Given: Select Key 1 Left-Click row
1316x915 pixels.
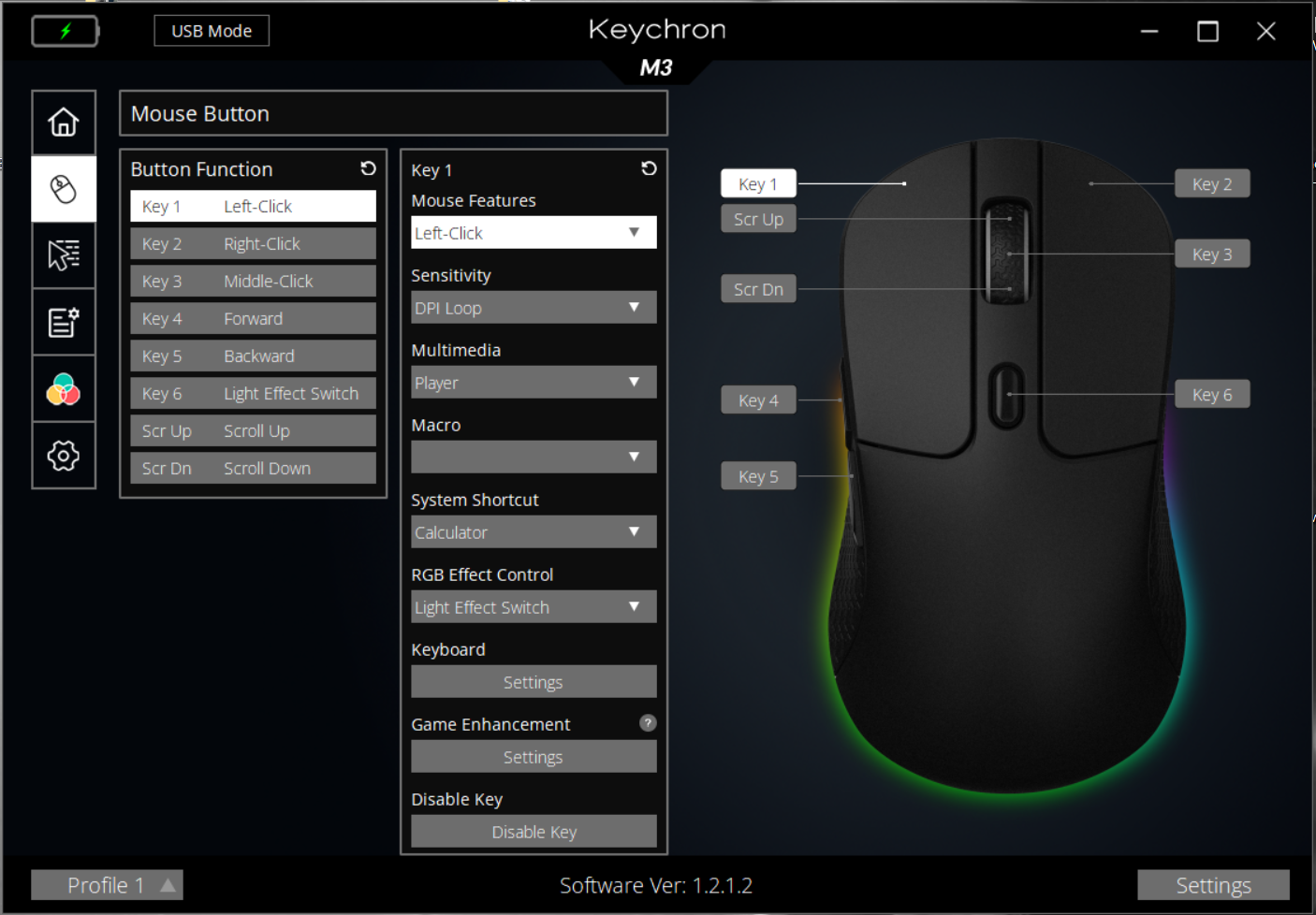Looking at the screenshot, I should pyautogui.click(x=253, y=206).
